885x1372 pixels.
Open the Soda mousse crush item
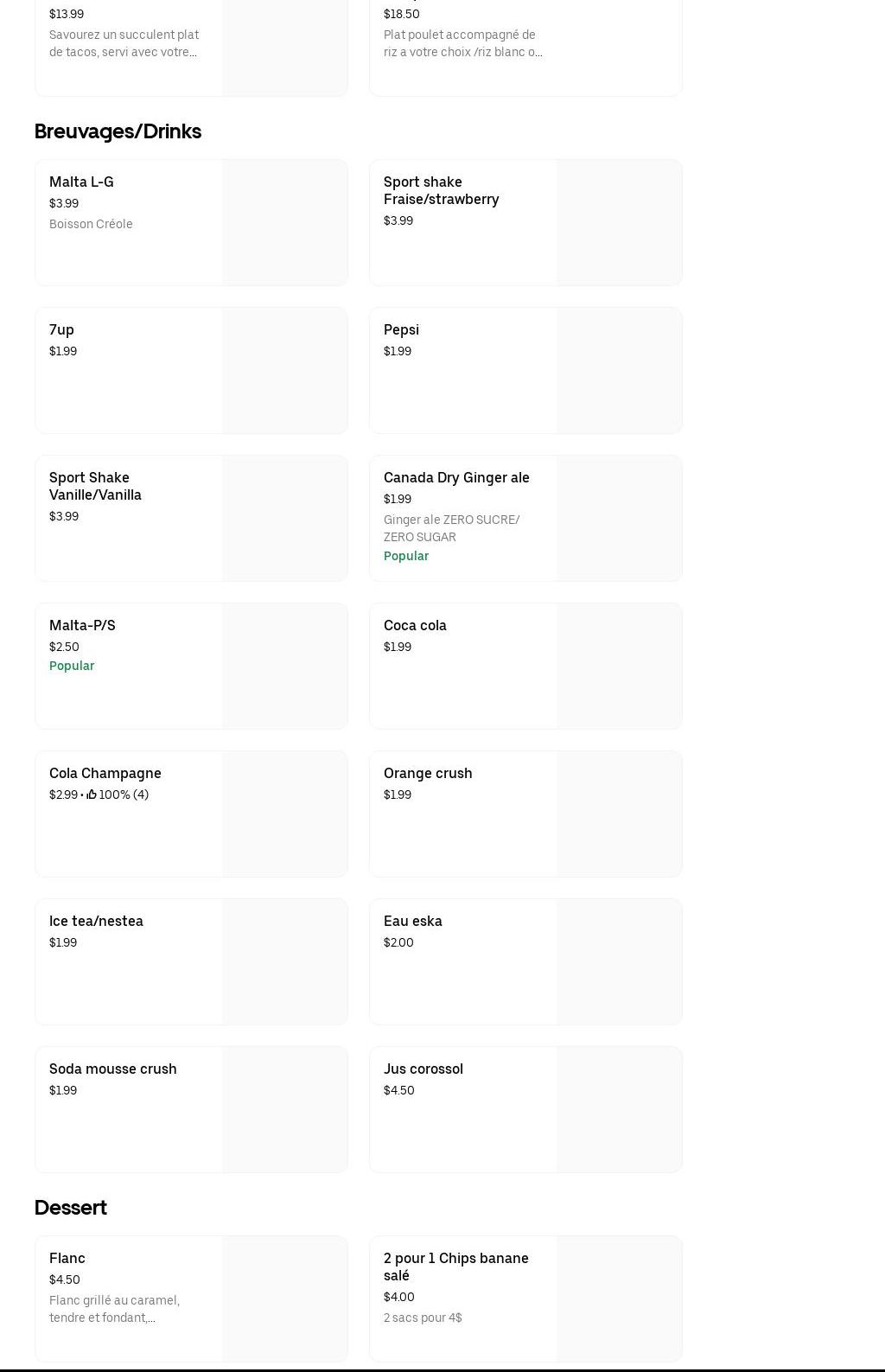pos(112,1069)
